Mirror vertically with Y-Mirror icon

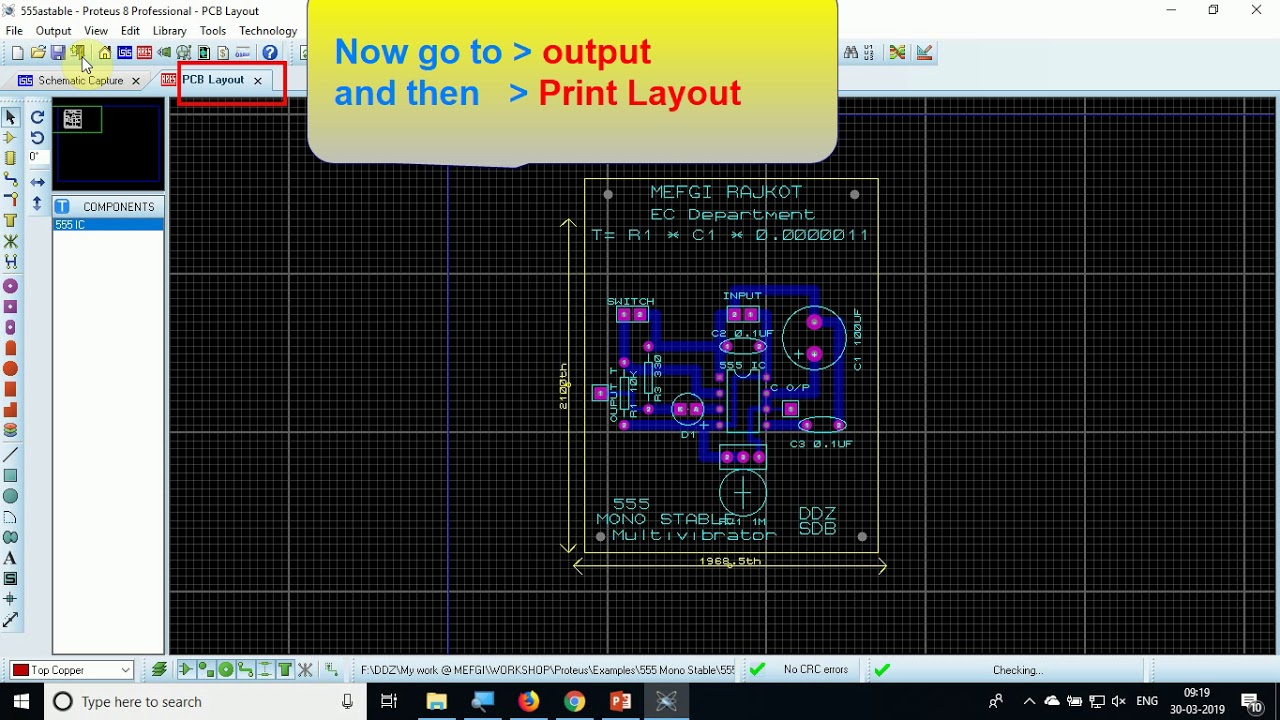pyautogui.click(x=37, y=203)
